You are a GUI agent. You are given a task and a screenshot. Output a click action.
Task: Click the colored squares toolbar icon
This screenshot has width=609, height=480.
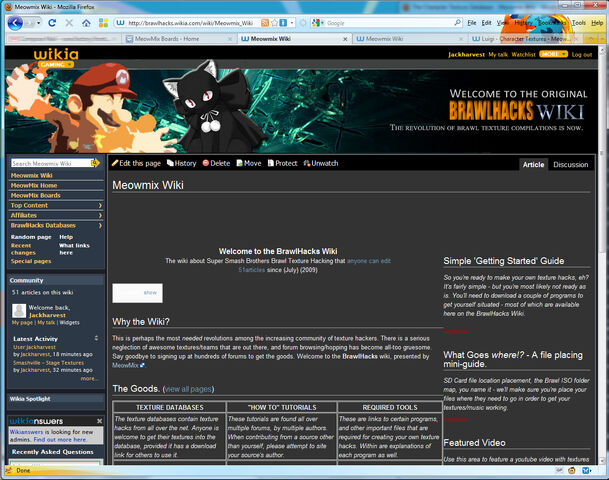pyautogui.click(x=103, y=23)
